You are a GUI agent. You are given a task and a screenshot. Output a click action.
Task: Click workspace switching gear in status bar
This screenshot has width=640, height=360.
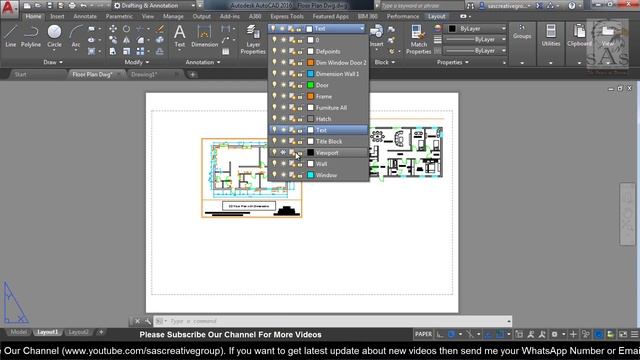(x=554, y=334)
